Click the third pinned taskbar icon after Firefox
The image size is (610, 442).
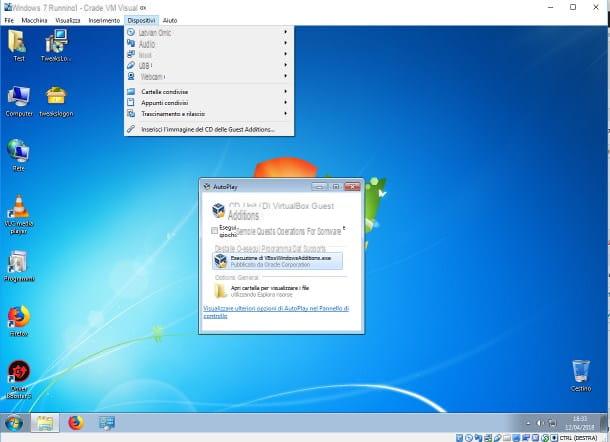coord(107,423)
